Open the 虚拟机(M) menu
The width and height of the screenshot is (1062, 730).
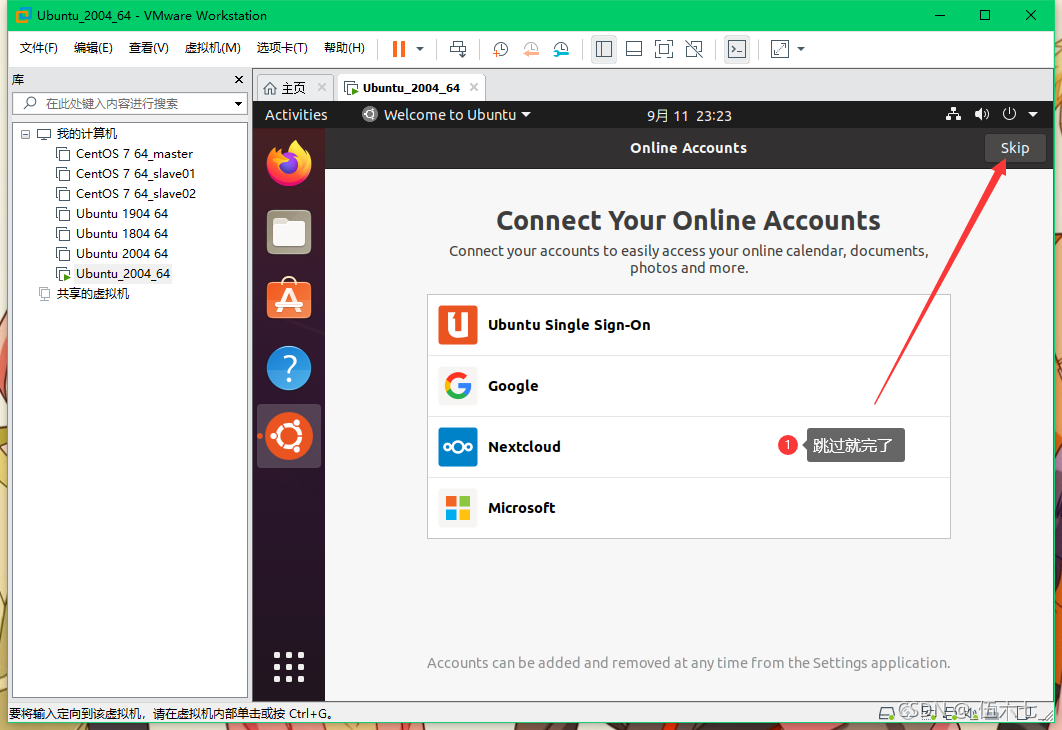point(213,48)
